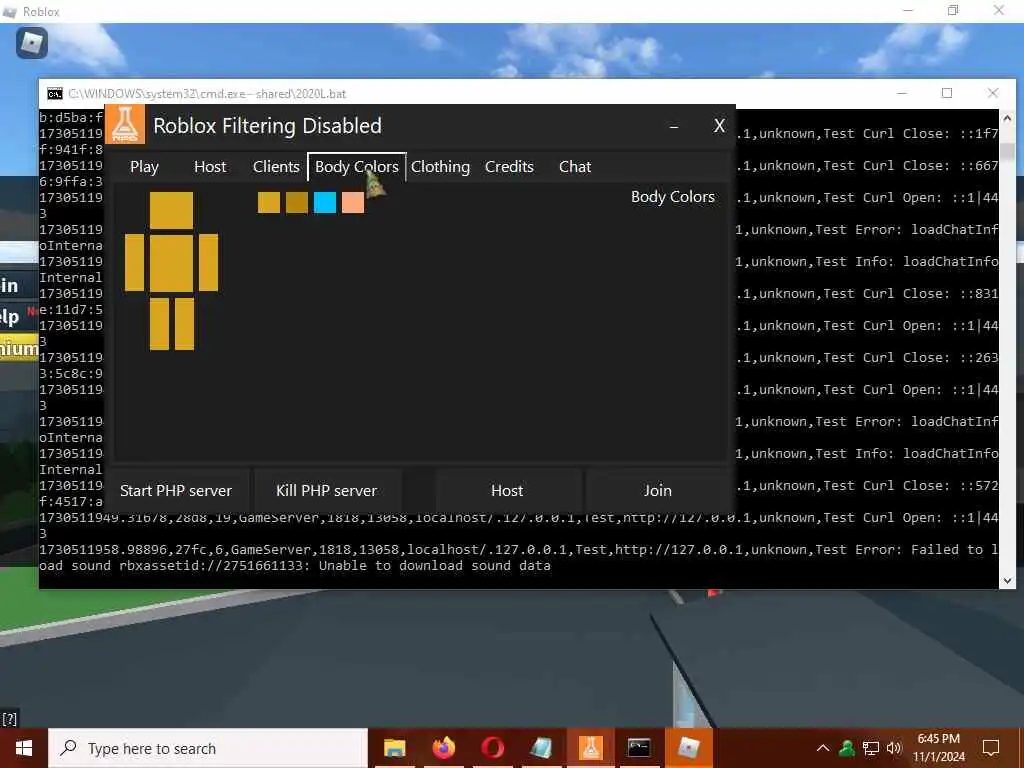Click the cmd.exe title bar text
This screenshot has height=768, width=1024.
coord(207,94)
